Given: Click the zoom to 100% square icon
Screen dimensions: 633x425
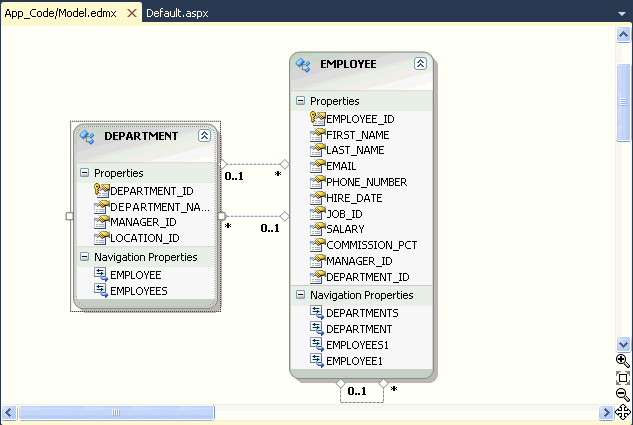Looking at the screenshot, I should click(623, 378).
